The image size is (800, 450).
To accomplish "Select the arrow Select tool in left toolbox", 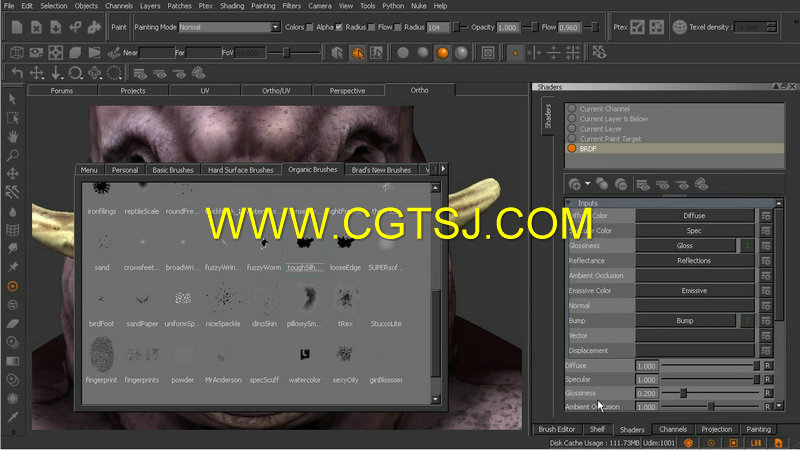I will tap(13, 99).
